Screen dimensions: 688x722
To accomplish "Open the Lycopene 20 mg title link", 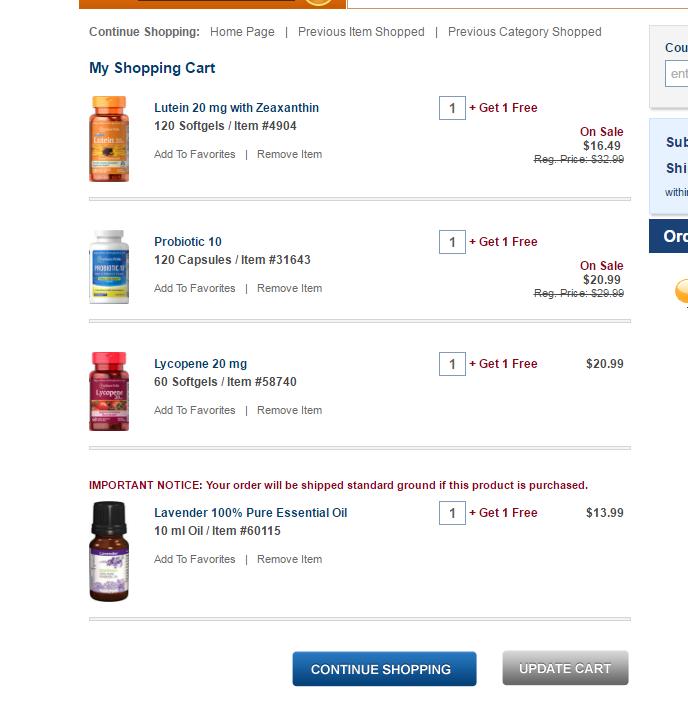I will [200, 364].
